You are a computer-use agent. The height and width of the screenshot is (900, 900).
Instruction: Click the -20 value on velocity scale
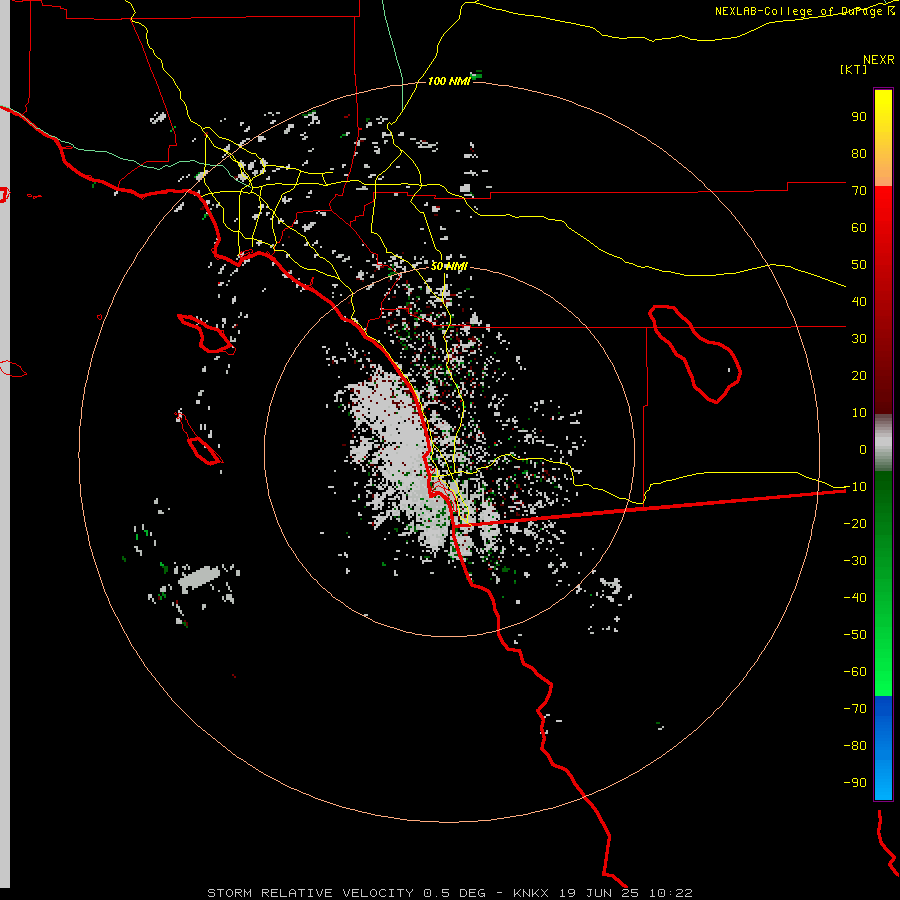click(x=855, y=523)
